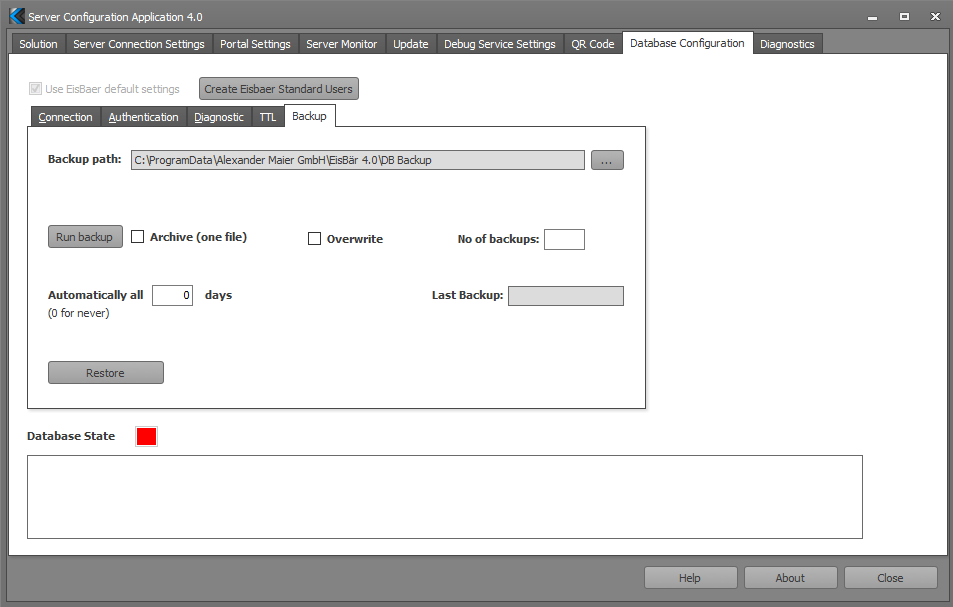This screenshot has width=953, height=607.
Task: Click the 'Backup path:' label
Action: pyautogui.click(x=84, y=159)
